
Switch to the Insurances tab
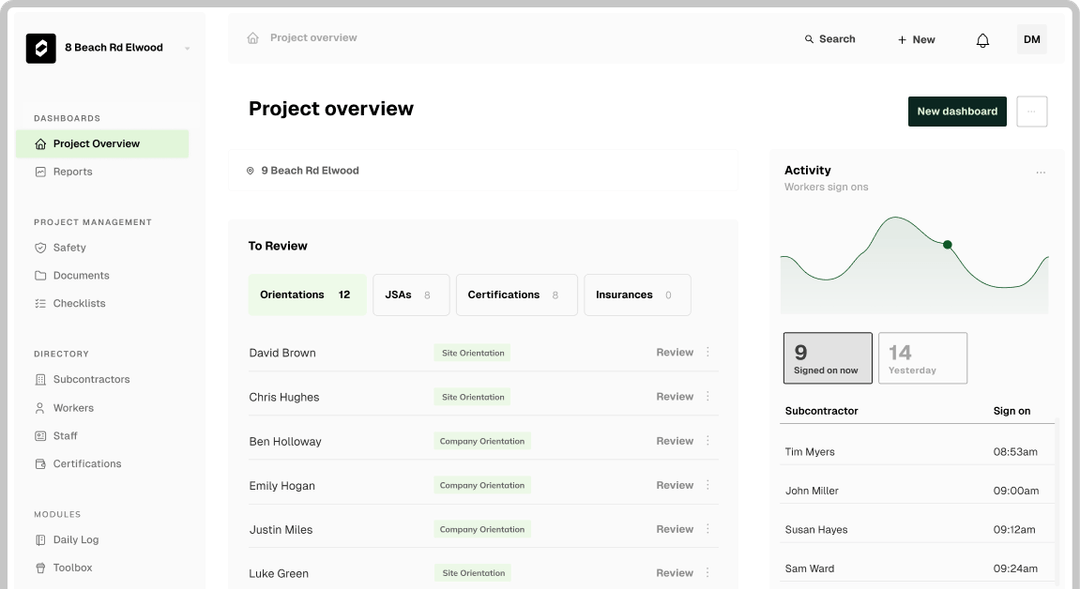(637, 294)
